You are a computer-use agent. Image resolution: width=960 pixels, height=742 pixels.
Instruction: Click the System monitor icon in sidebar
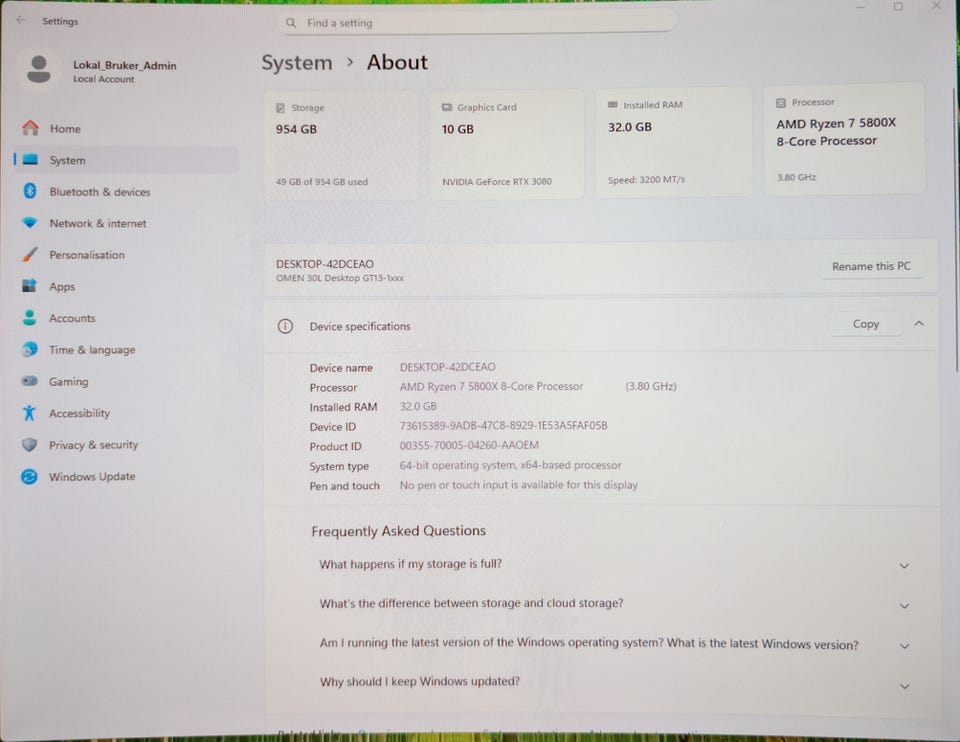tap(30, 160)
